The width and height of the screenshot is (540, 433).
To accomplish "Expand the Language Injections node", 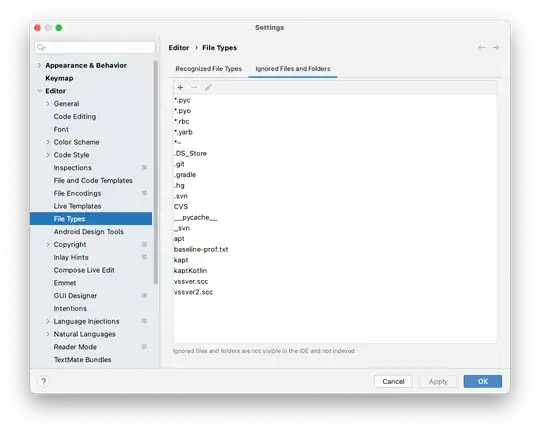I will click(x=48, y=321).
